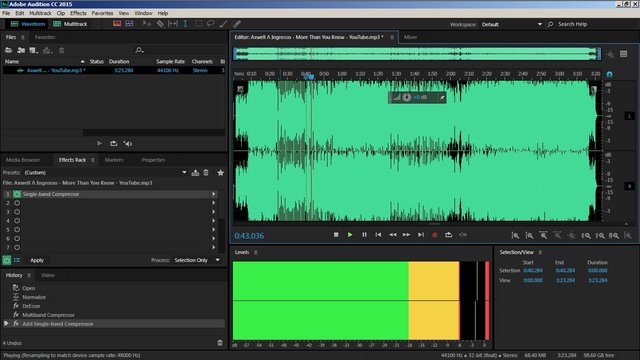Switch to the Markers tab

click(114, 160)
